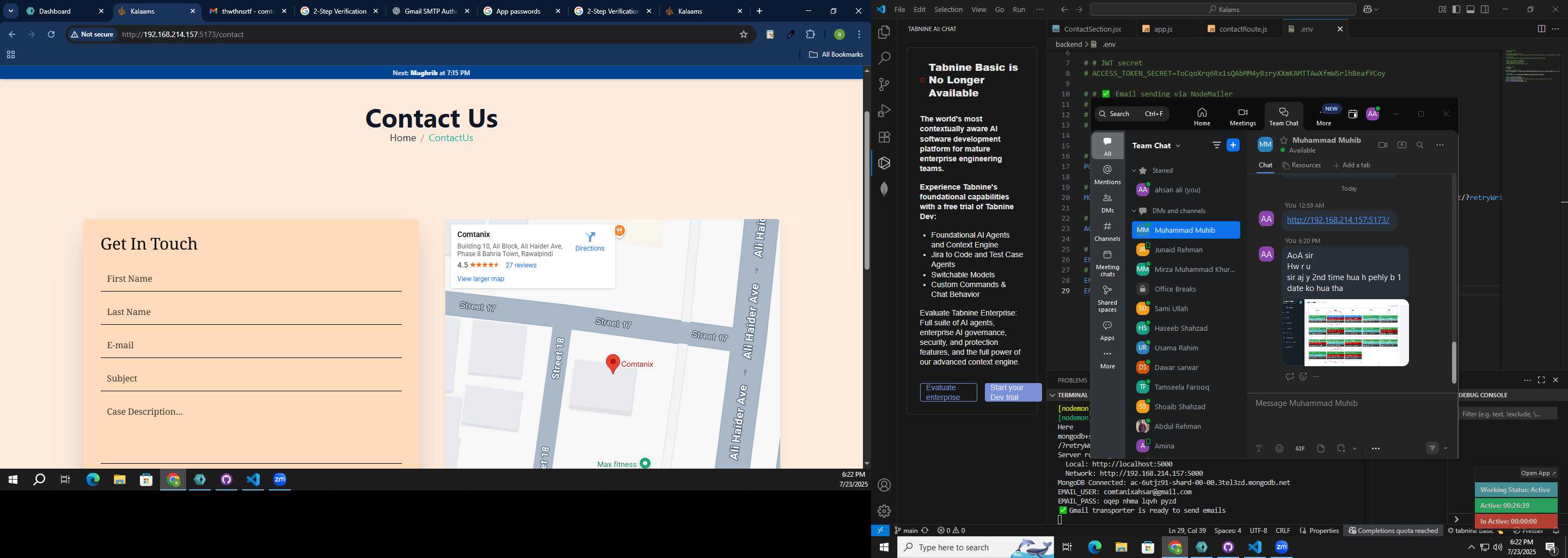Open 27 reviews link on map card
This screenshot has width=1568, height=558.
pos(521,265)
